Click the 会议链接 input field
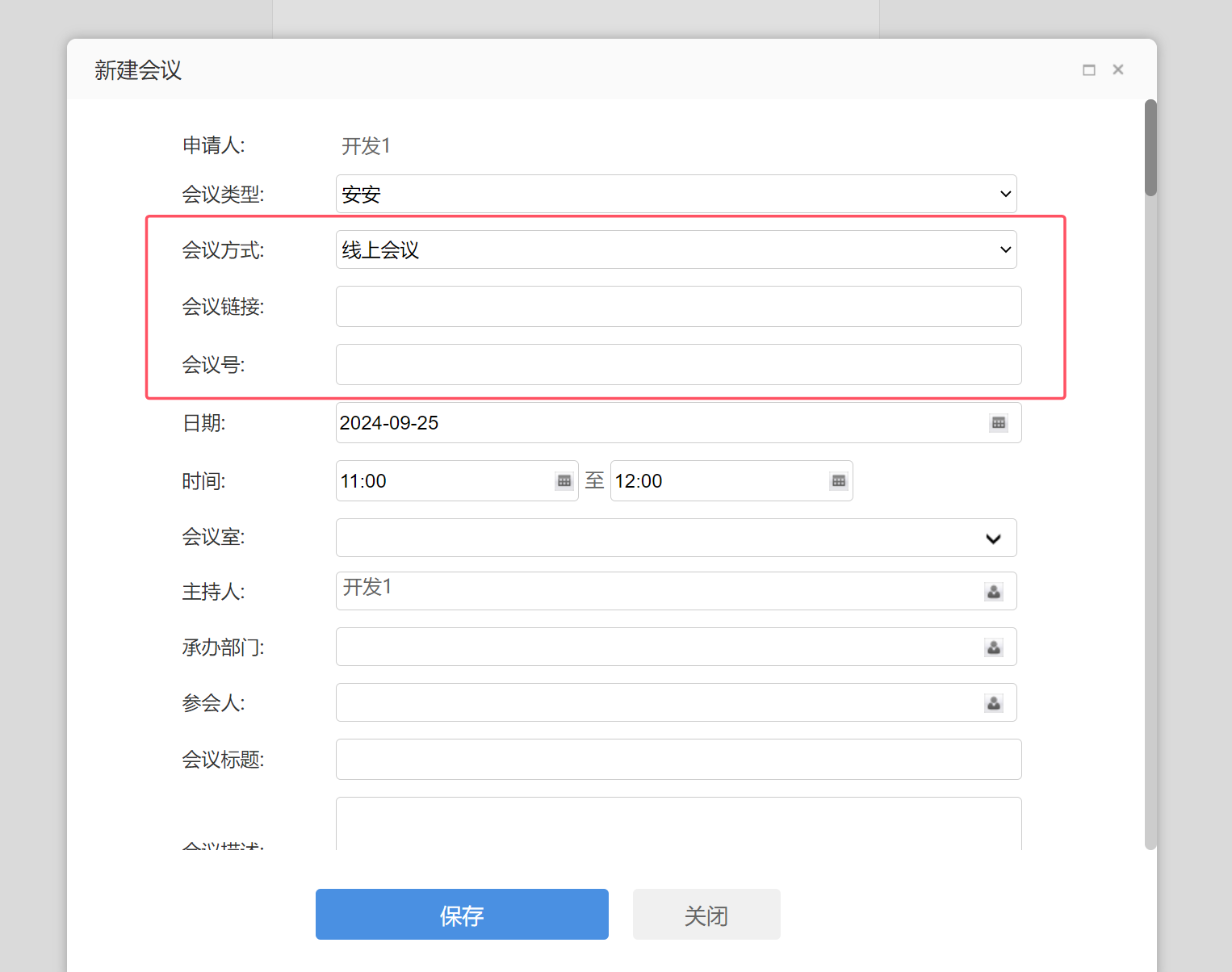The image size is (1232, 972). coord(678,307)
